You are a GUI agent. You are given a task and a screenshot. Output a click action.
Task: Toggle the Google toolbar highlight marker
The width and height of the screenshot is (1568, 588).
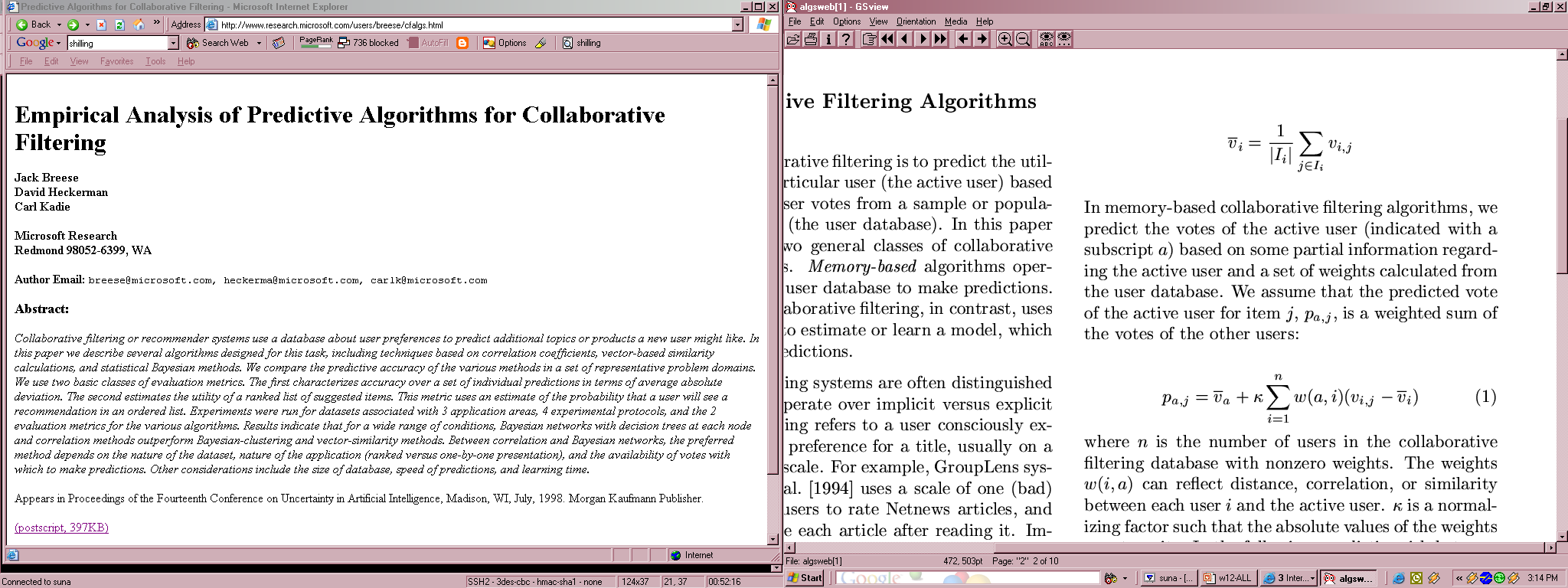(541, 43)
